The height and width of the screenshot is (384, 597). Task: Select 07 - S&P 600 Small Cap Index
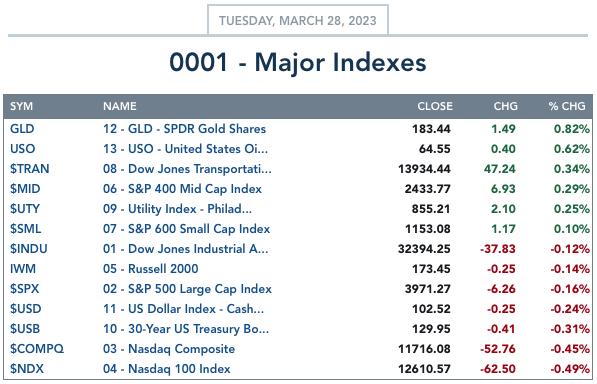(x=186, y=229)
